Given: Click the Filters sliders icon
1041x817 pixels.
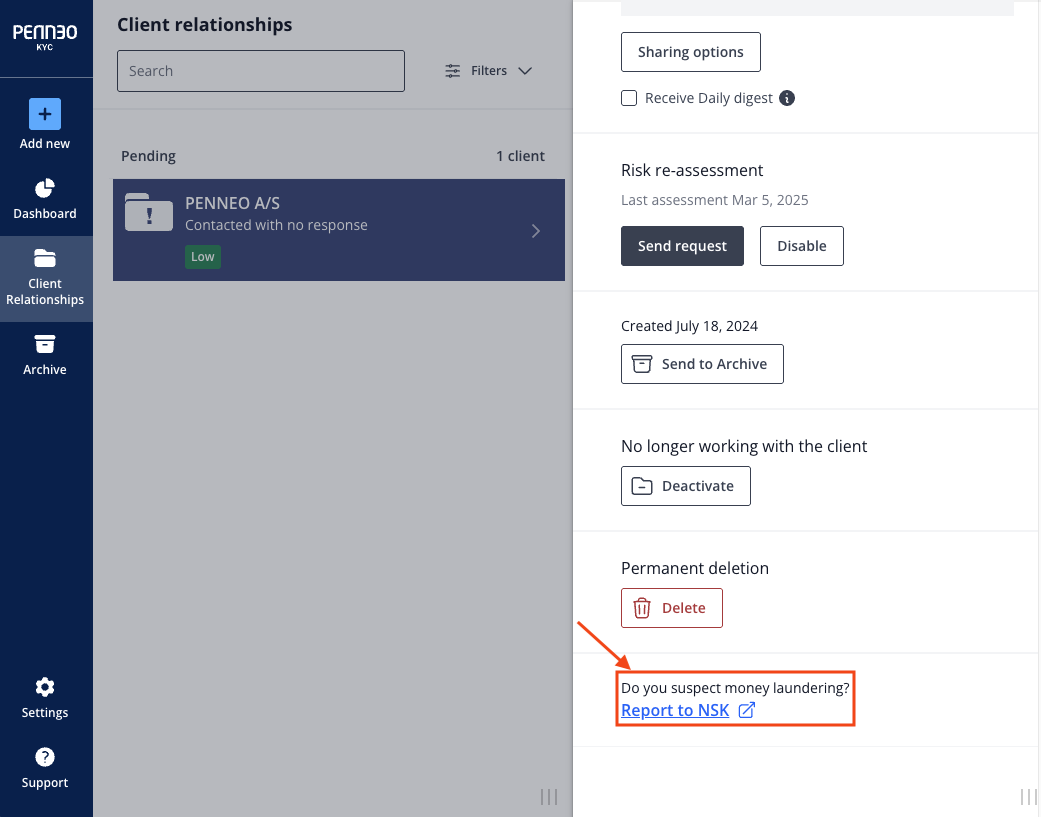Looking at the screenshot, I should pos(453,71).
